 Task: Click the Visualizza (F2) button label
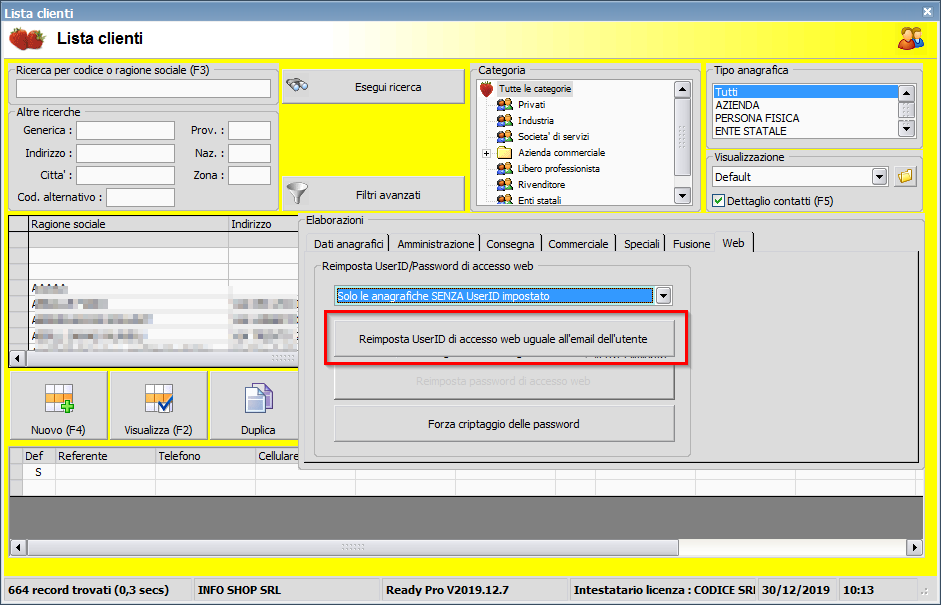158,430
